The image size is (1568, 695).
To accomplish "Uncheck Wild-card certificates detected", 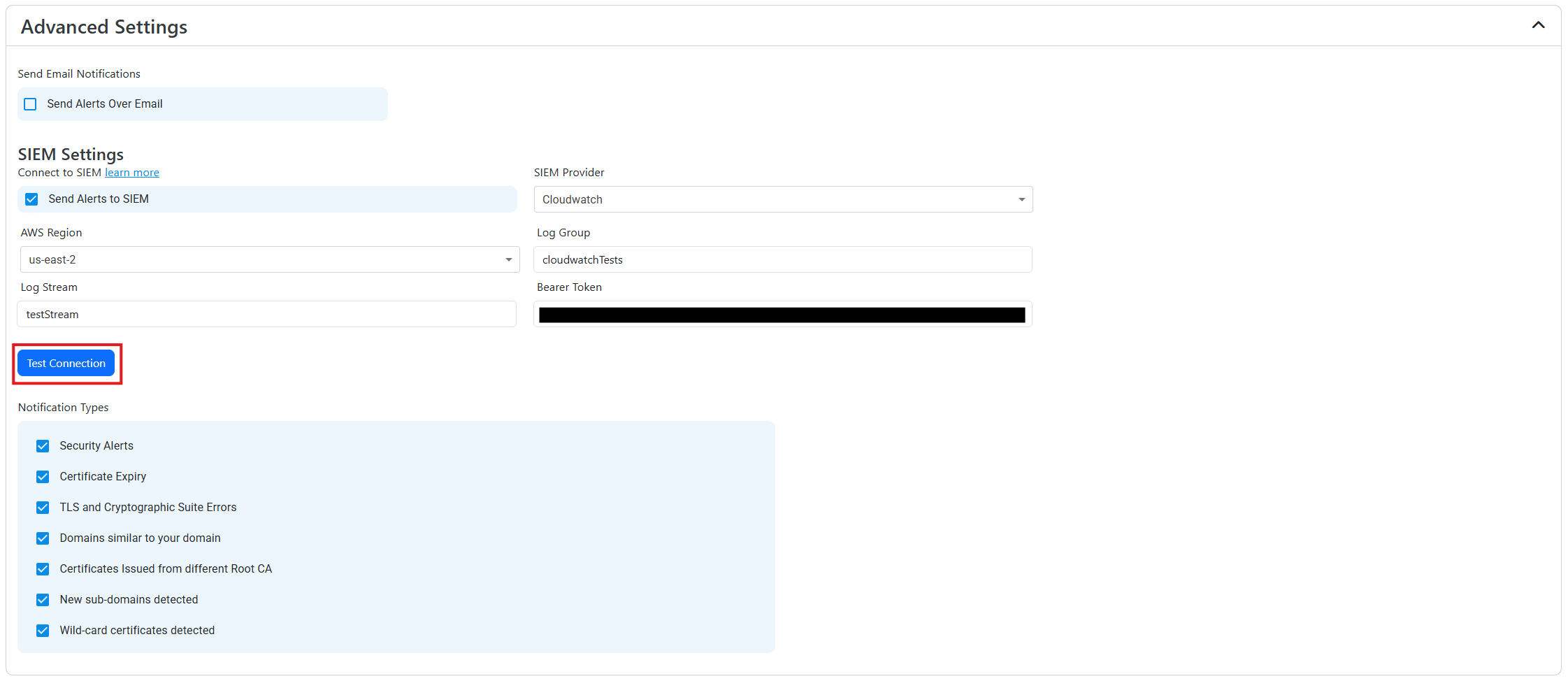I will point(43,630).
